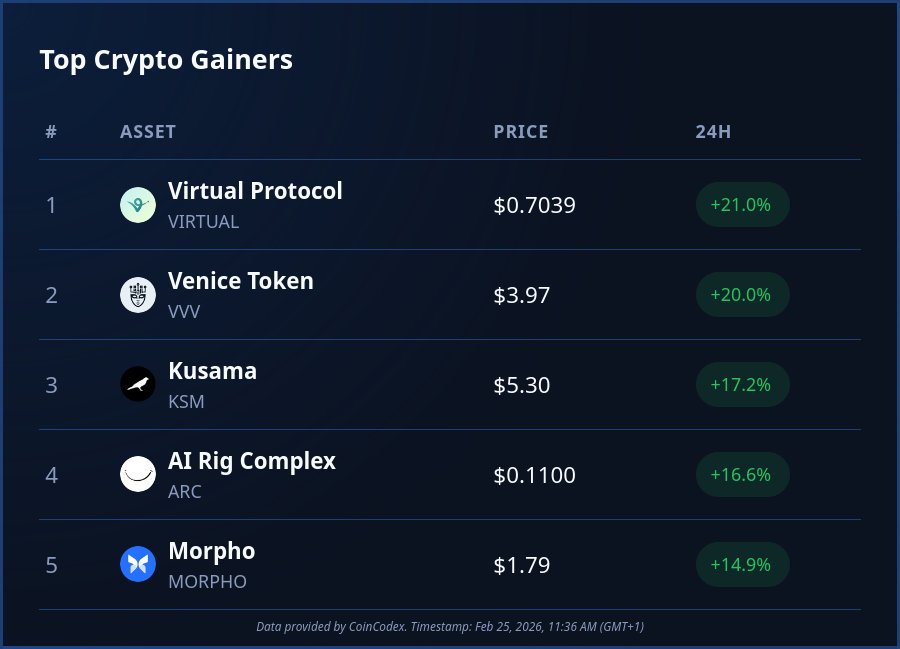Click the +14.9% change badge

click(741, 565)
